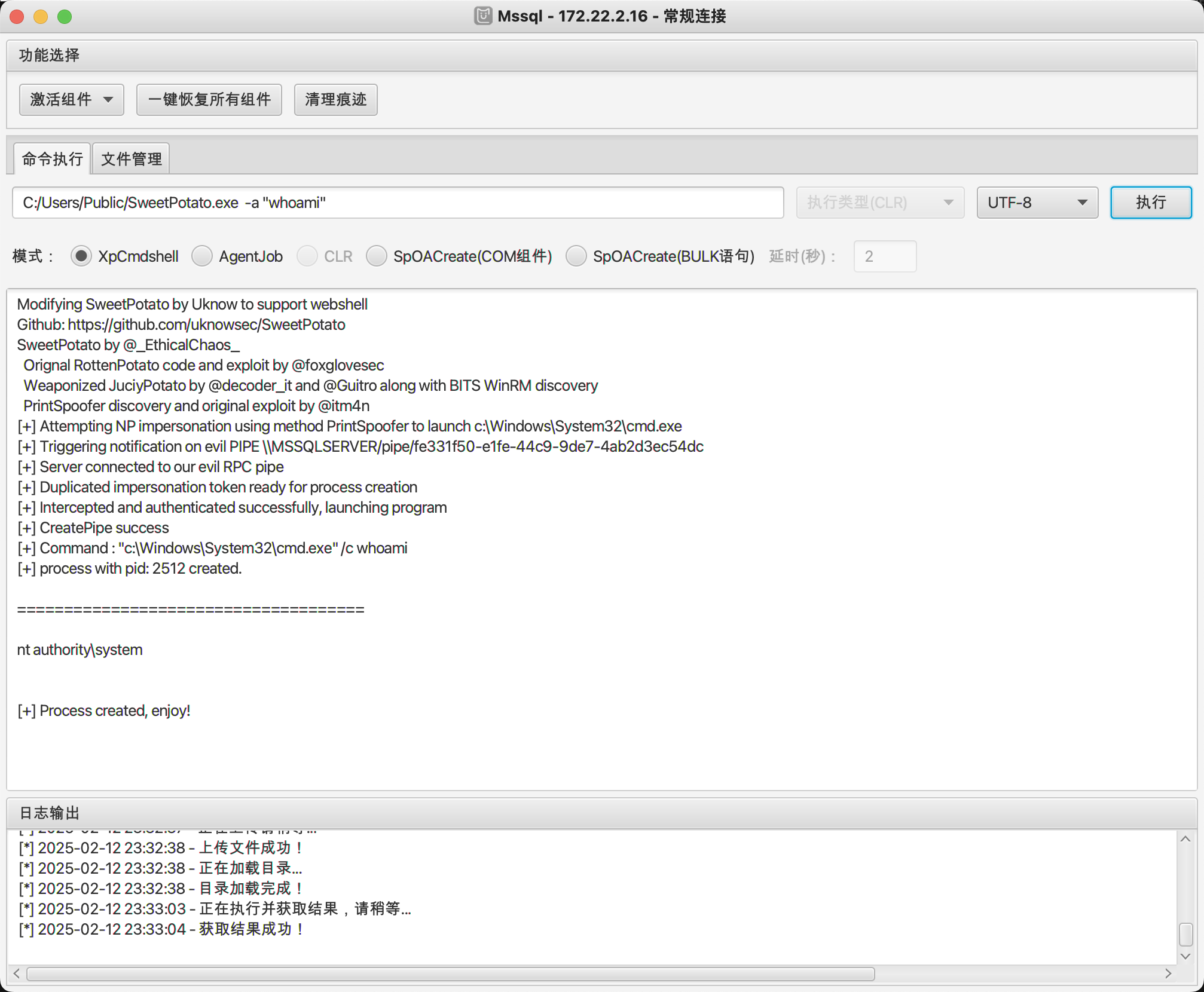Click the 正在加载目录 log entry
The width and height of the screenshot is (1204, 992).
pos(160,868)
